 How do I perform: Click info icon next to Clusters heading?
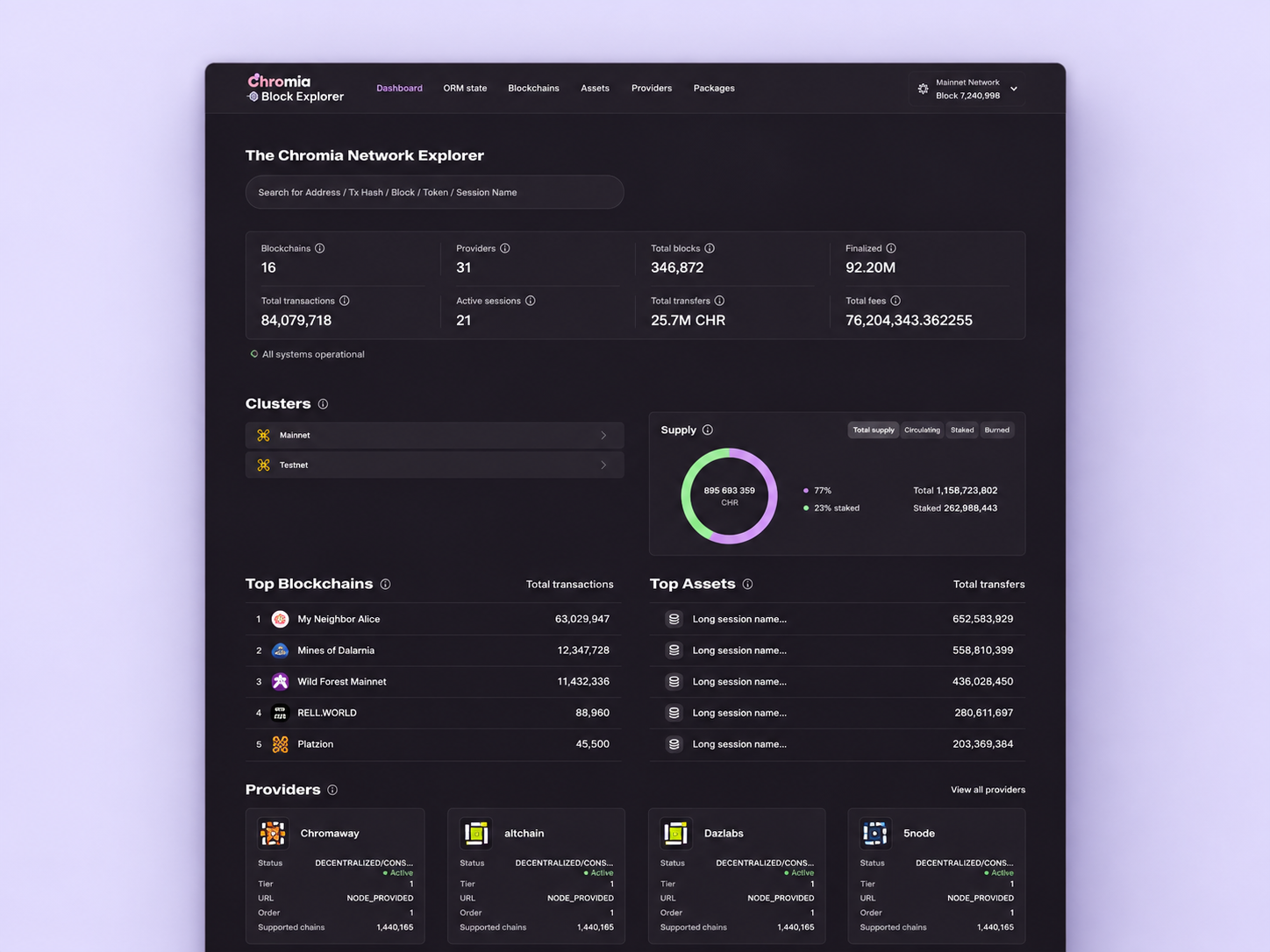(x=323, y=404)
